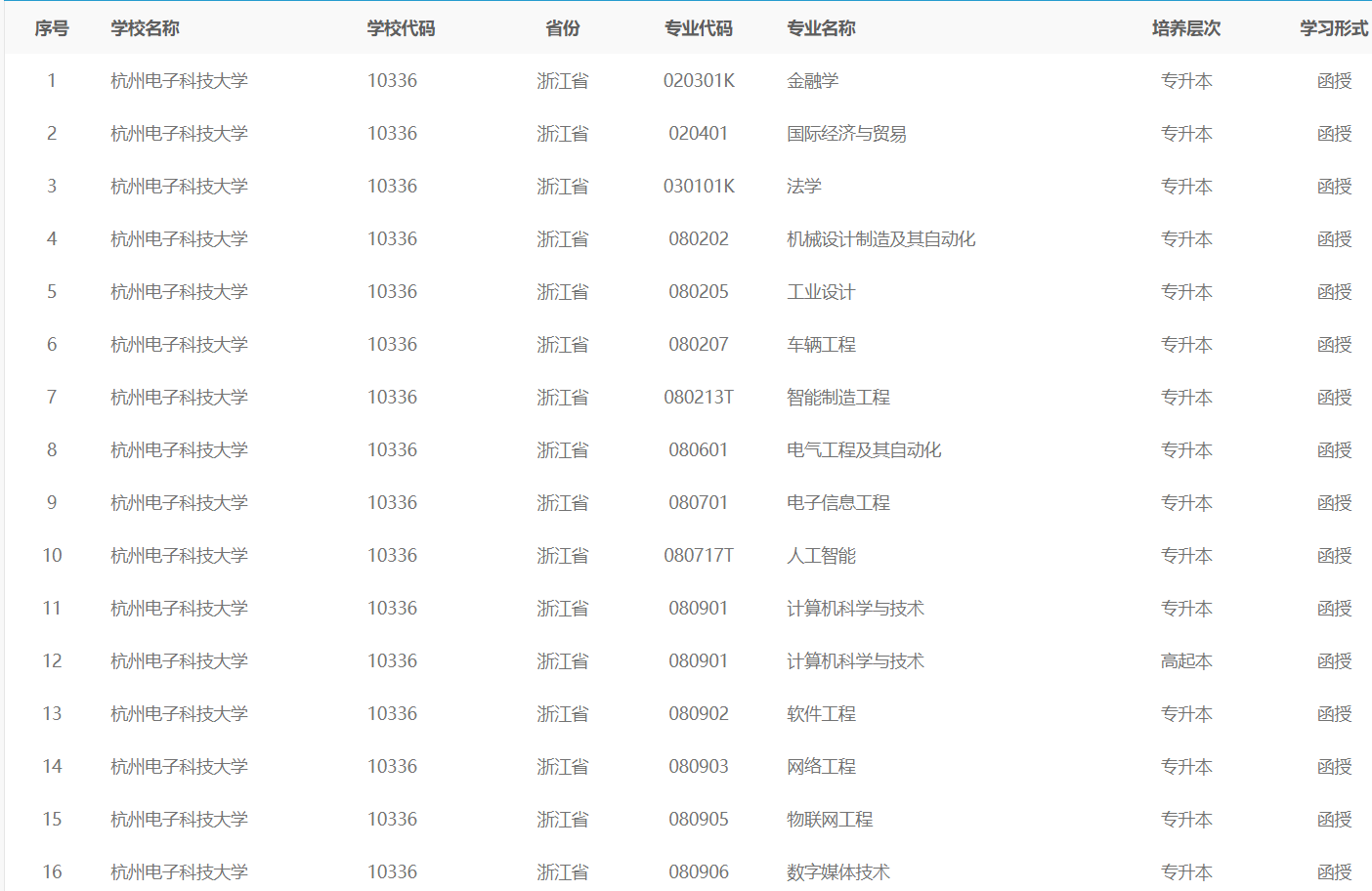Click the 专业名称 column header
Image resolution: width=1372 pixels, height=891 pixels.
[x=821, y=28]
